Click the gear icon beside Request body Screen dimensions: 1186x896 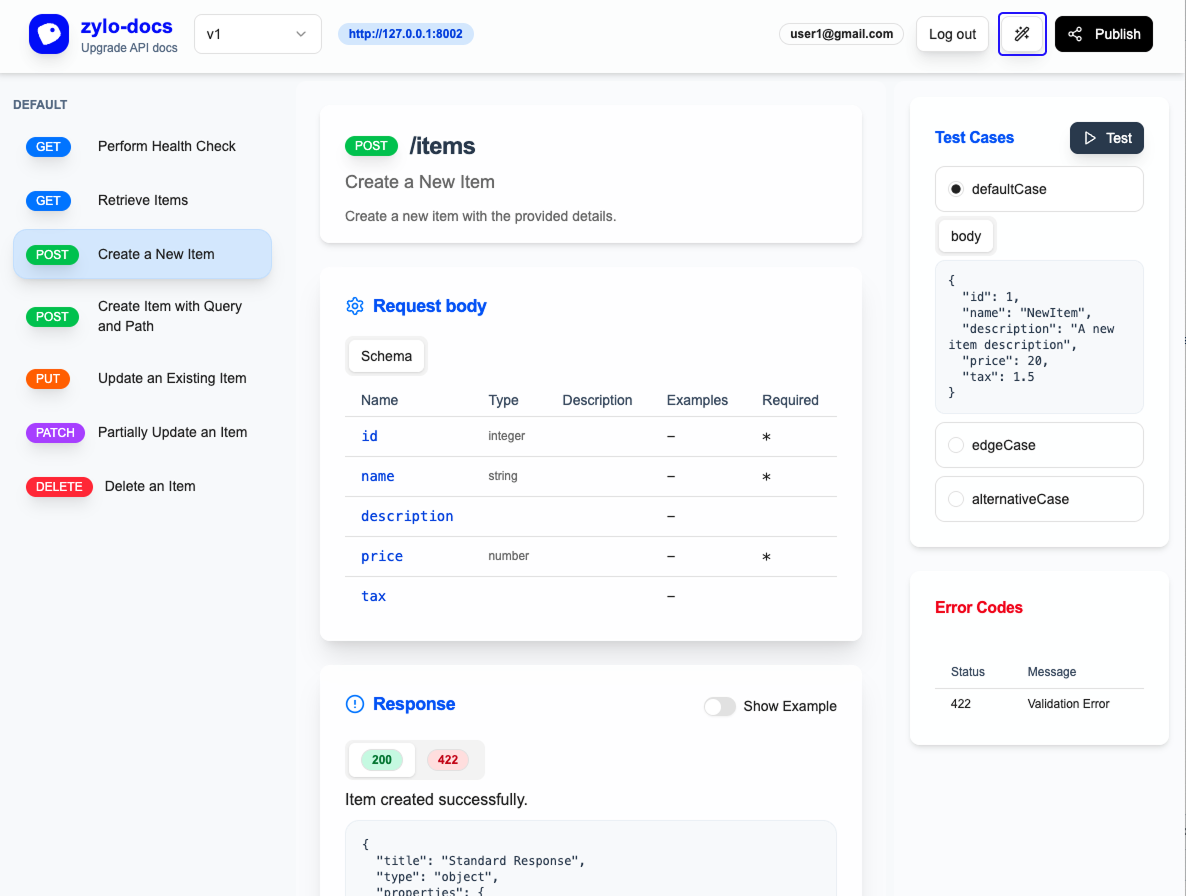[x=355, y=305]
